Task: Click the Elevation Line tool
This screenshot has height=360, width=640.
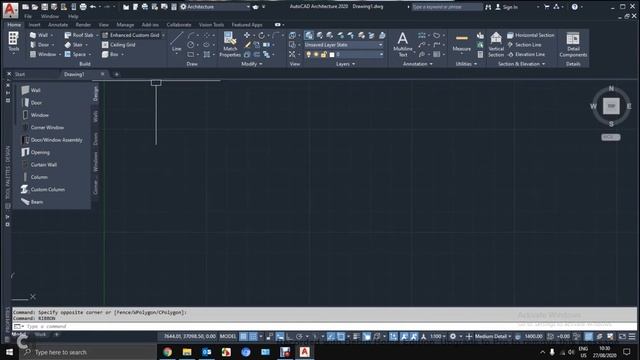Action: [526, 54]
